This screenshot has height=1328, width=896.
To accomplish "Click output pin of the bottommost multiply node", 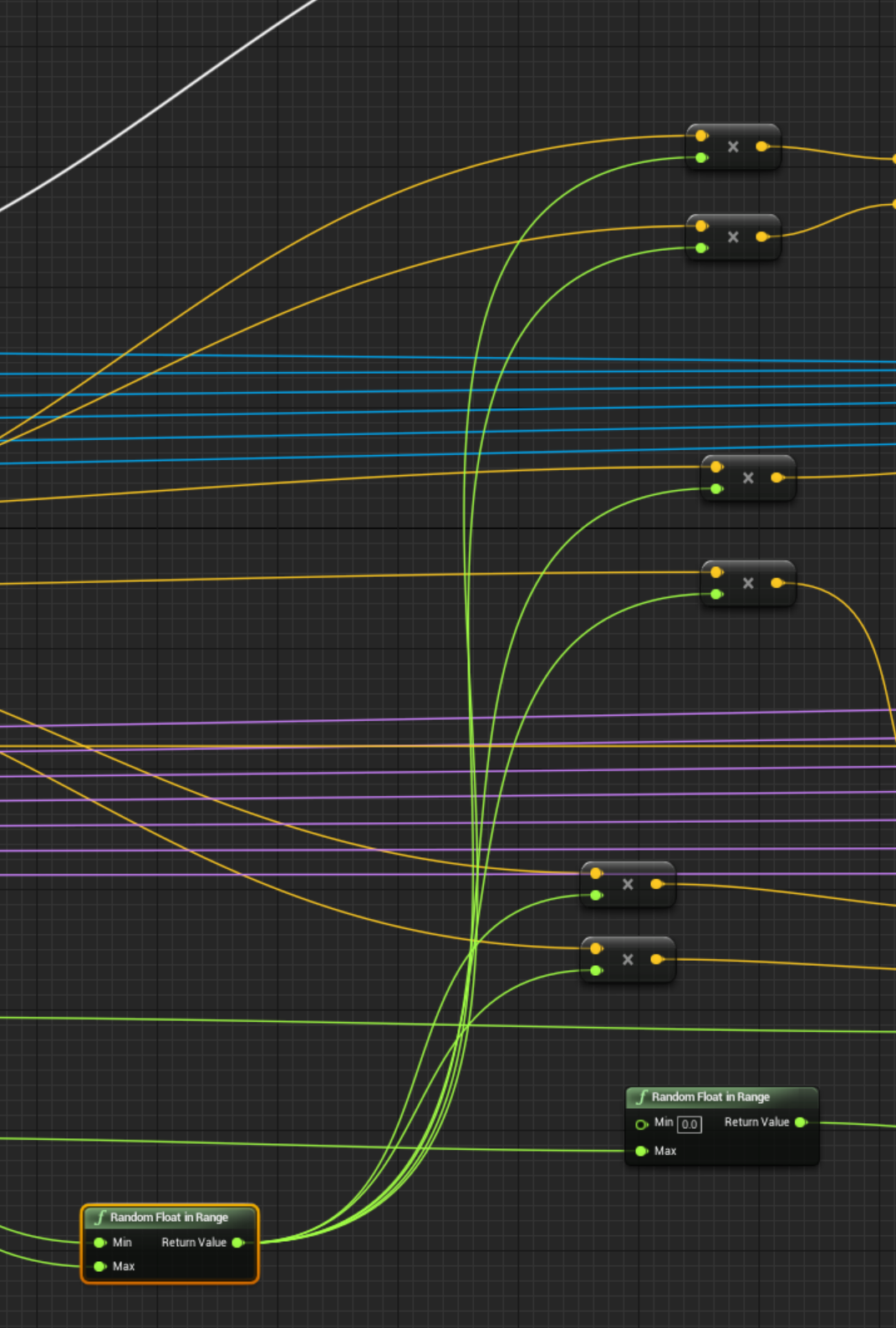I will point(656,959).
